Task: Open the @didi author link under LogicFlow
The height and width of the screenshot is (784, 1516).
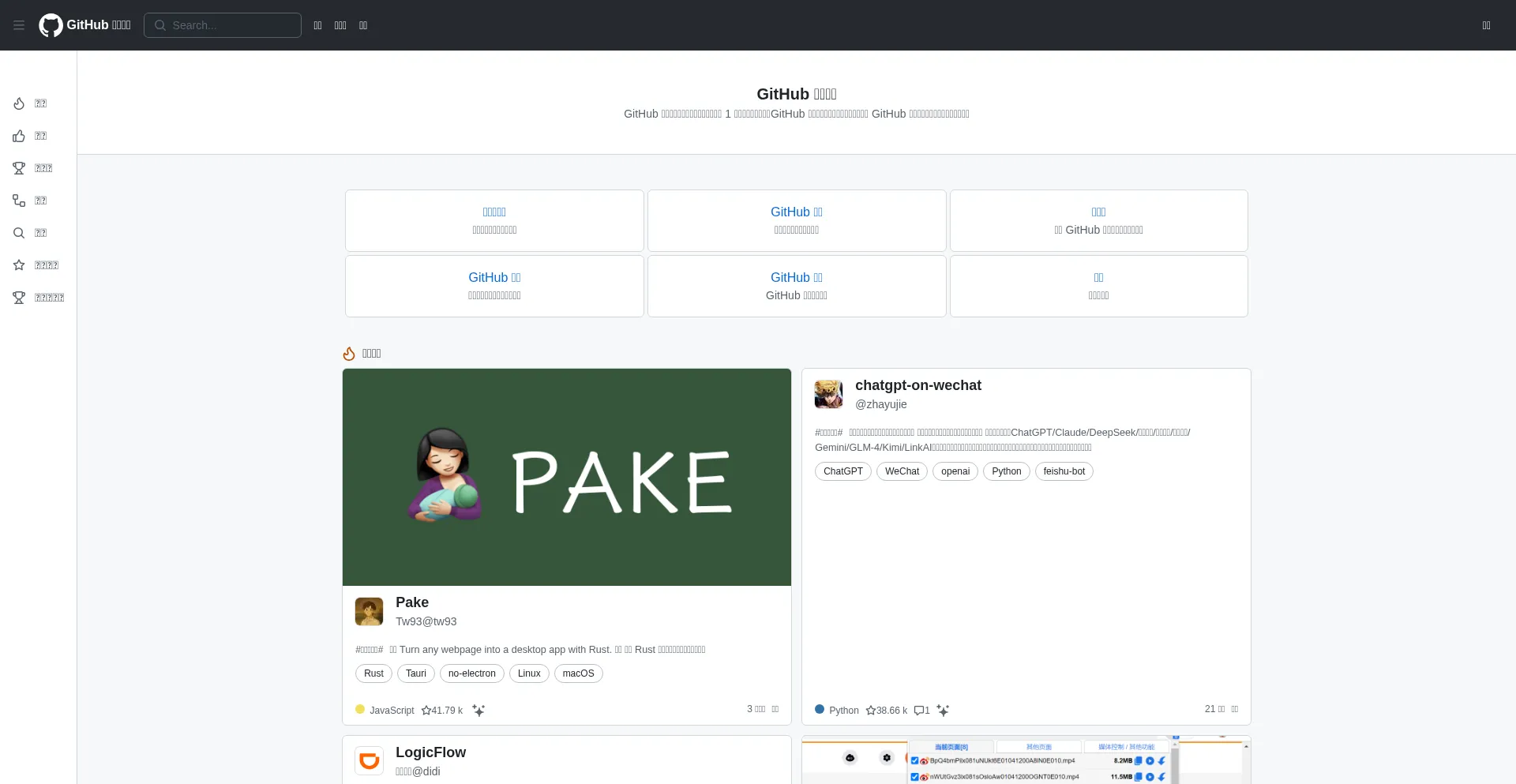Action: pos(418,771)
